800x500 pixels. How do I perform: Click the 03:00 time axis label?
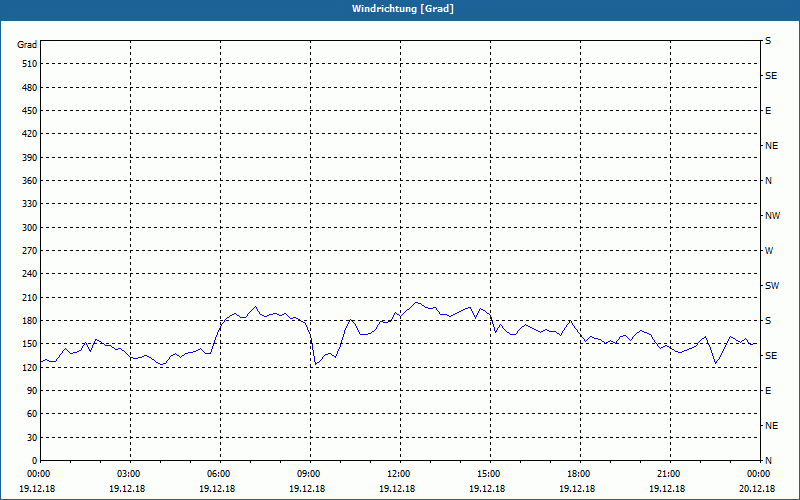click(x=128, y=474)
